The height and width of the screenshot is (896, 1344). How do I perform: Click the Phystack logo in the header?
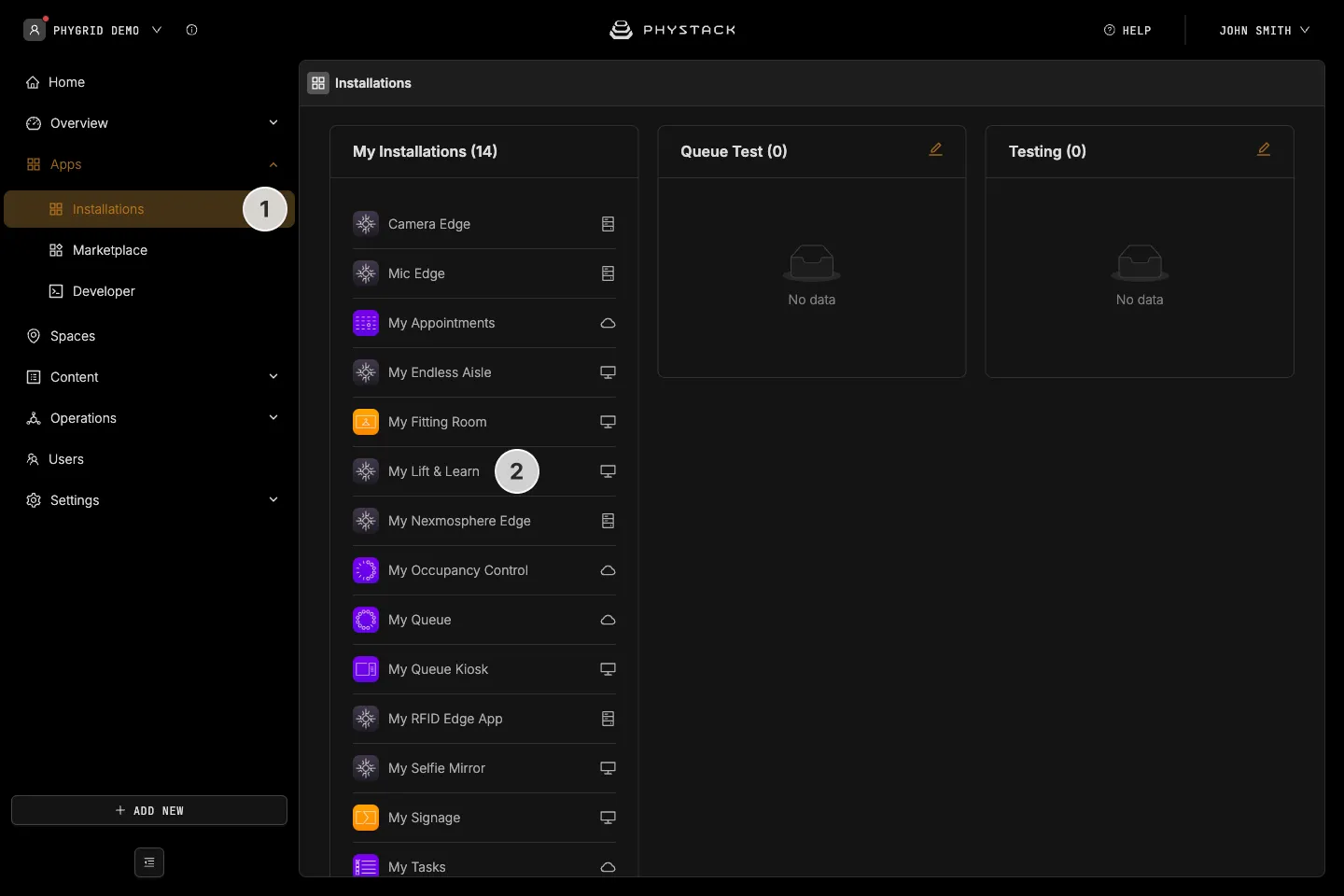click(672, 30)
